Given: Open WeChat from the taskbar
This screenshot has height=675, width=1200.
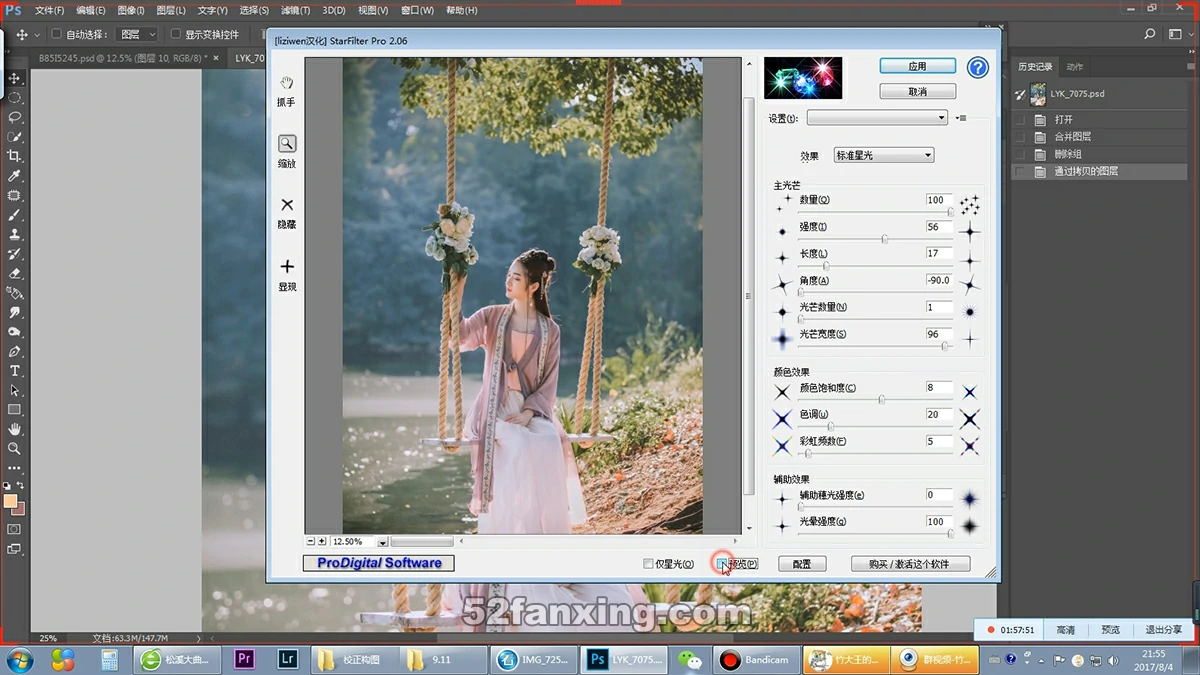Looking at the screenshot, I should [689, 659].
